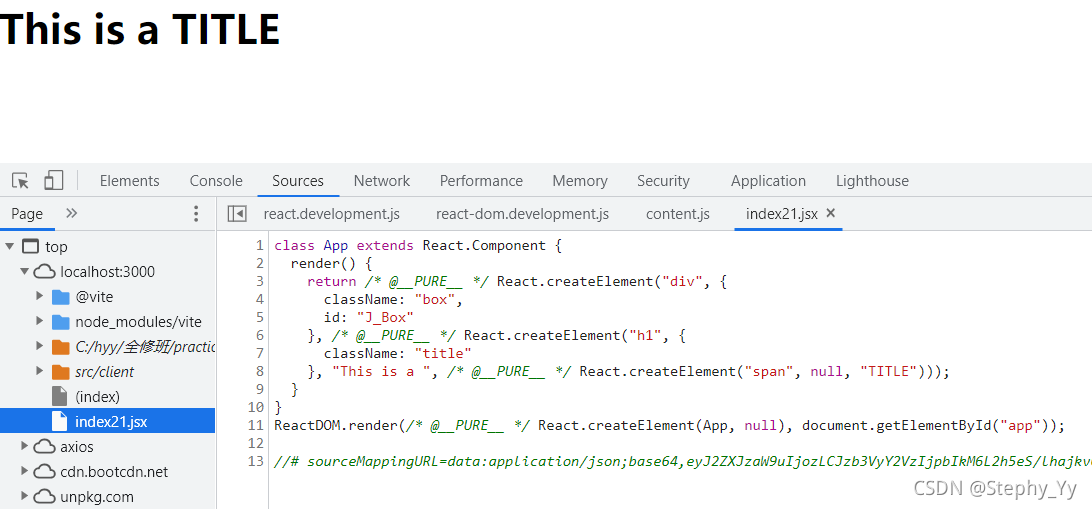Close the index21.jsx editor tab

tap(830, 214)
